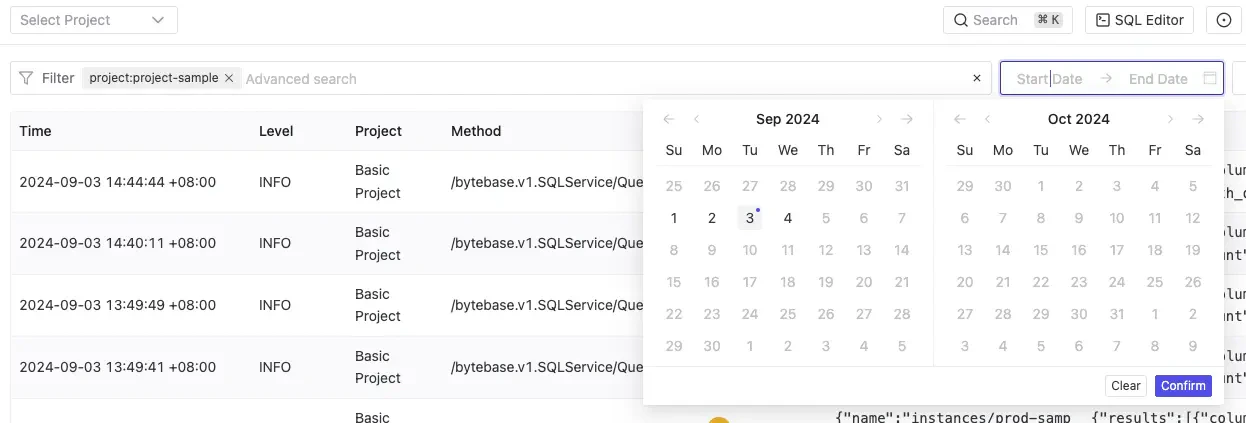
Task: Click the 2024-09-03 14:44:44 +08:00 timestamp
Action: [118, 182]
